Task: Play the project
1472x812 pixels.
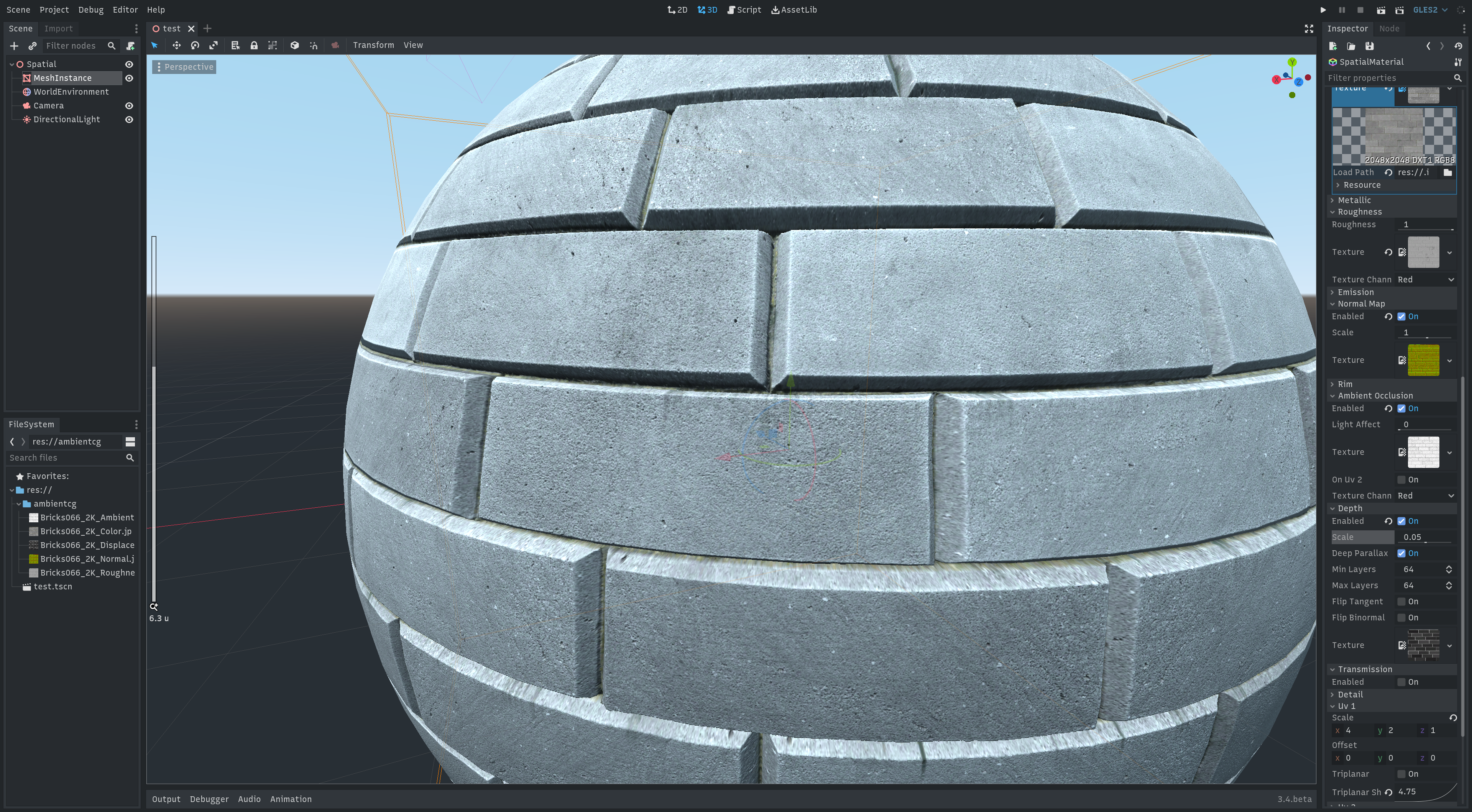Action: [x=1323, y=10]
